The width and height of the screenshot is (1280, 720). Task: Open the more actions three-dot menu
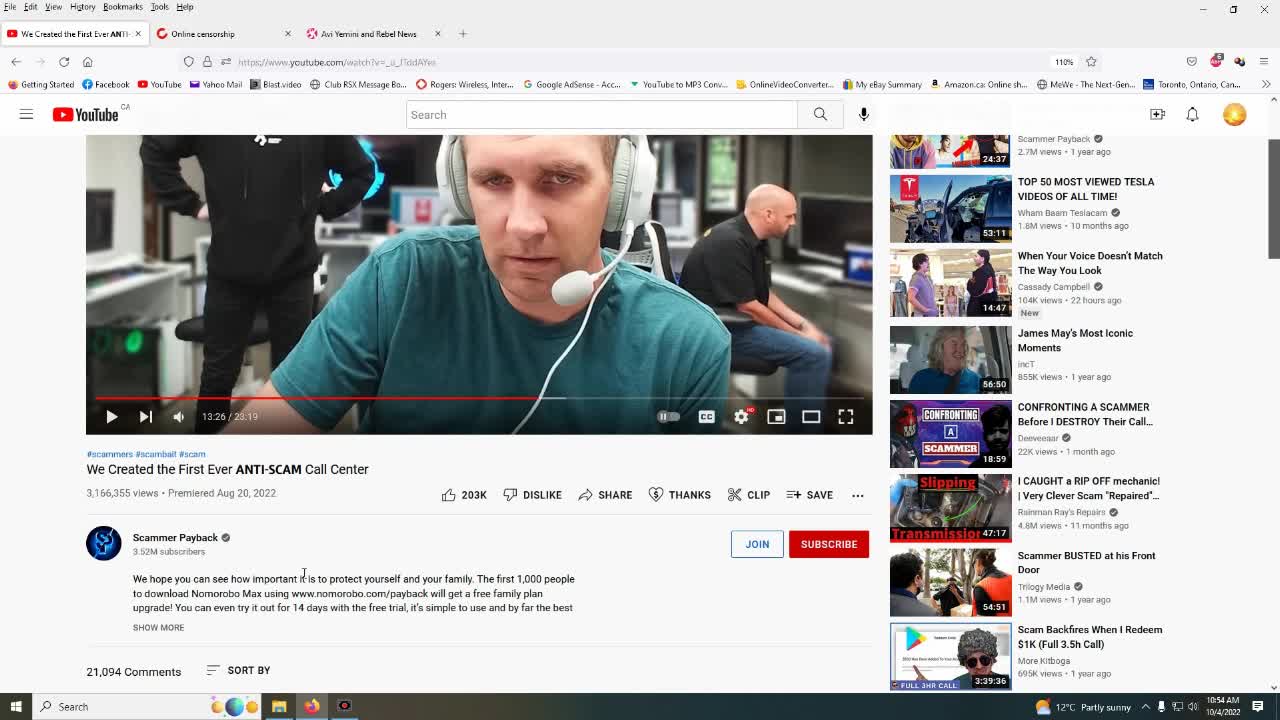point(858,495)
